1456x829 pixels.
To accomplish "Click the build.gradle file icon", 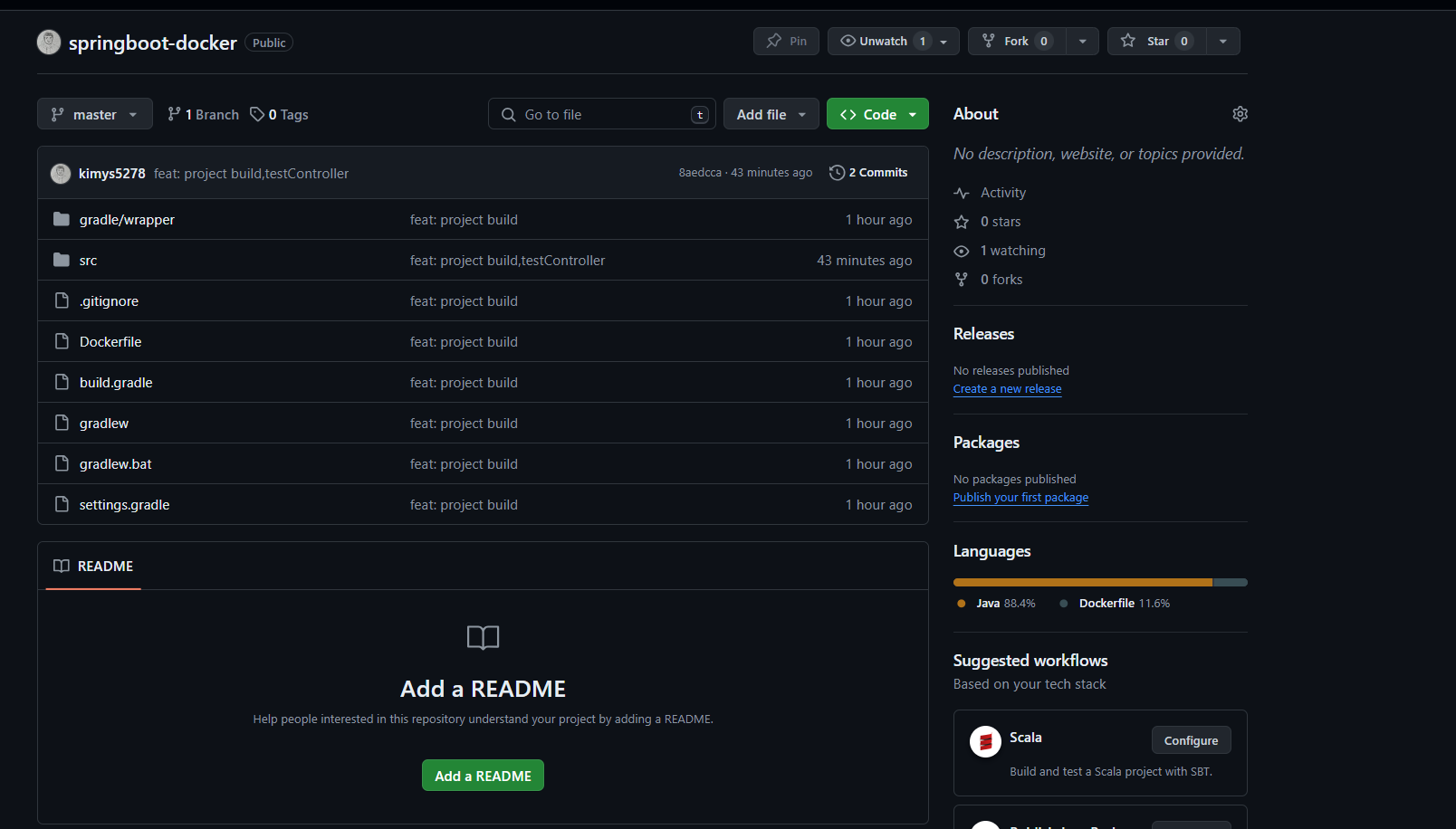I will click(62, 382).
